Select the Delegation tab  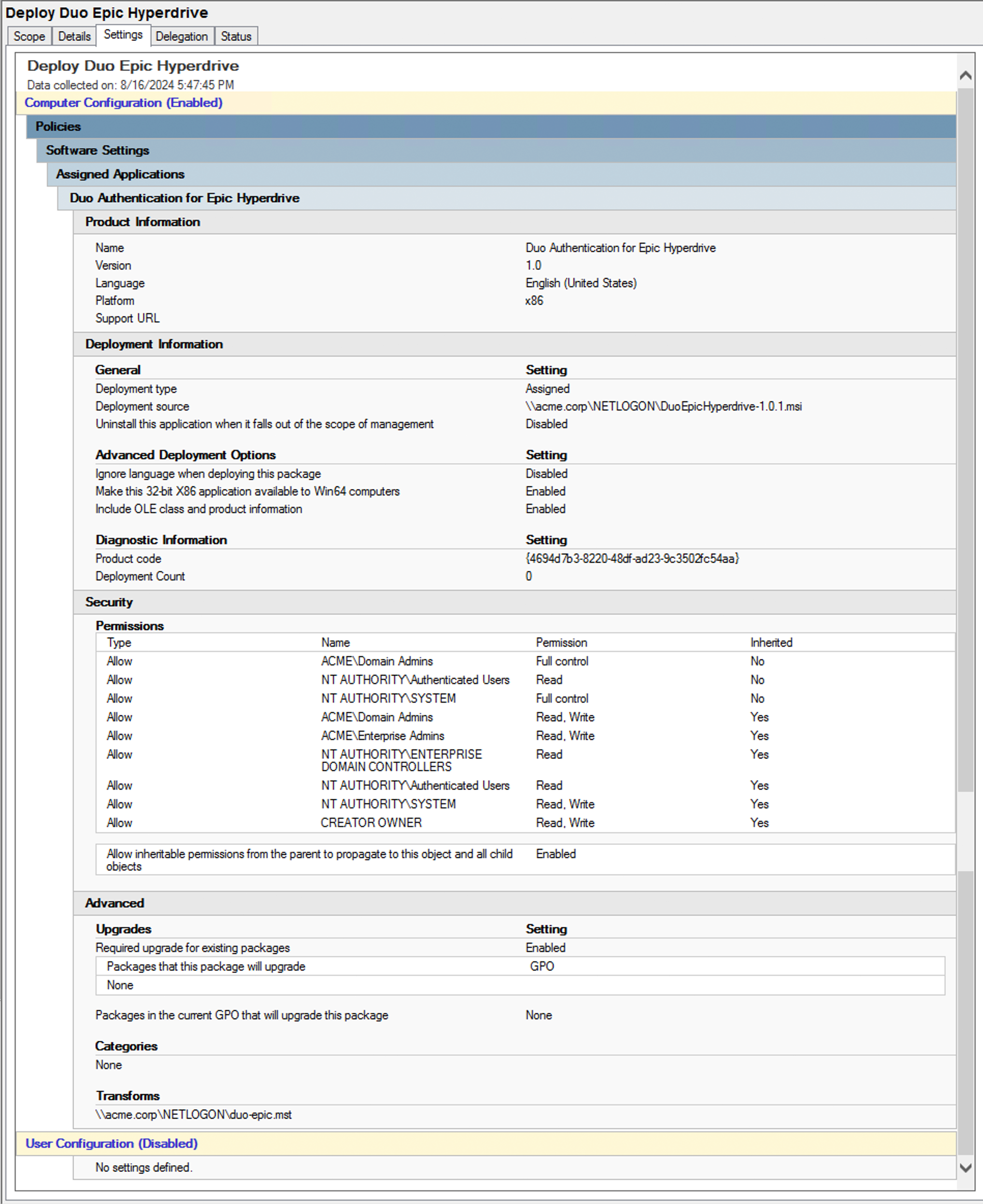[x=182, y=36]
